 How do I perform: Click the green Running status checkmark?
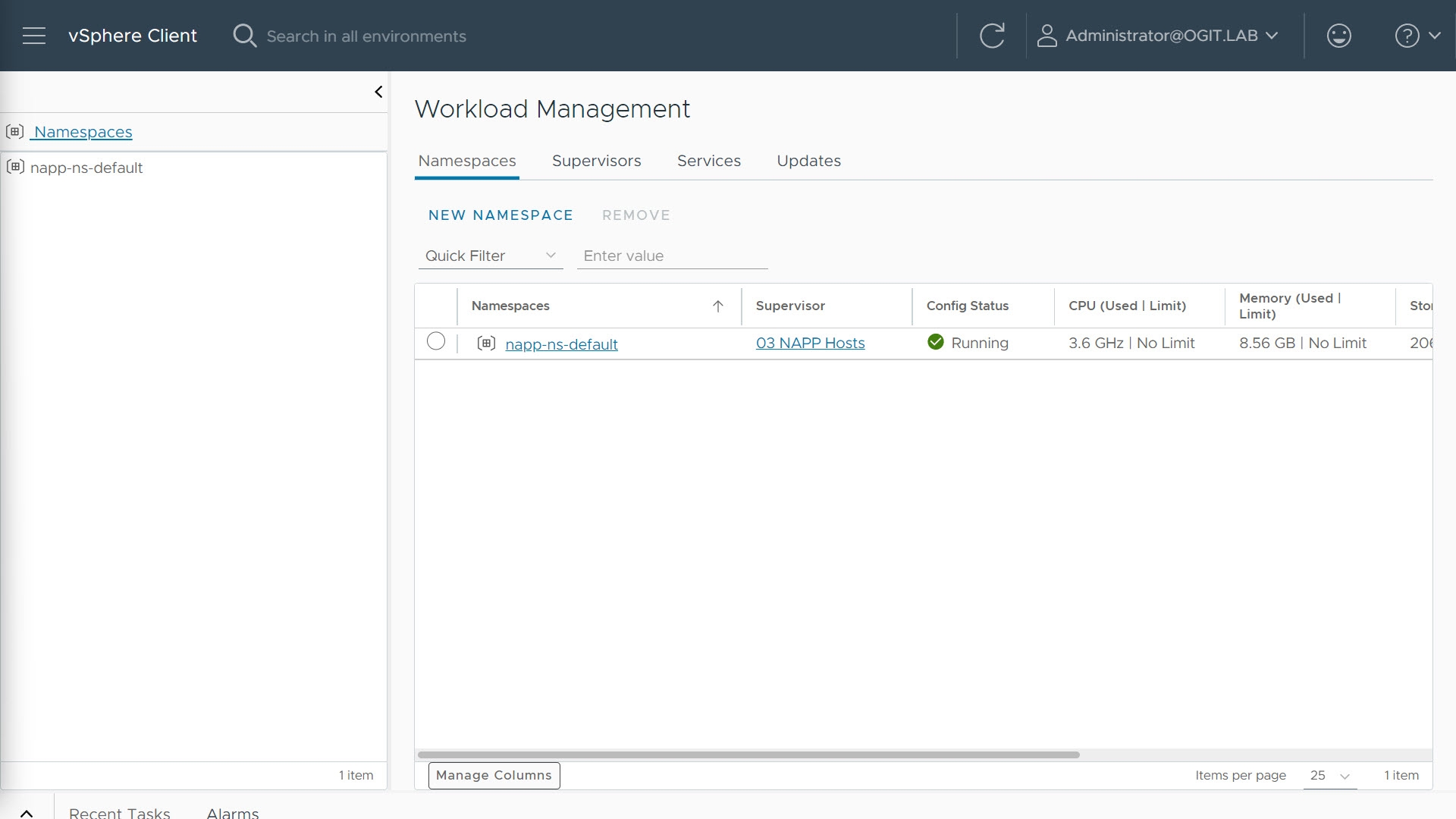pyautogui.click(x=935, y=342)
